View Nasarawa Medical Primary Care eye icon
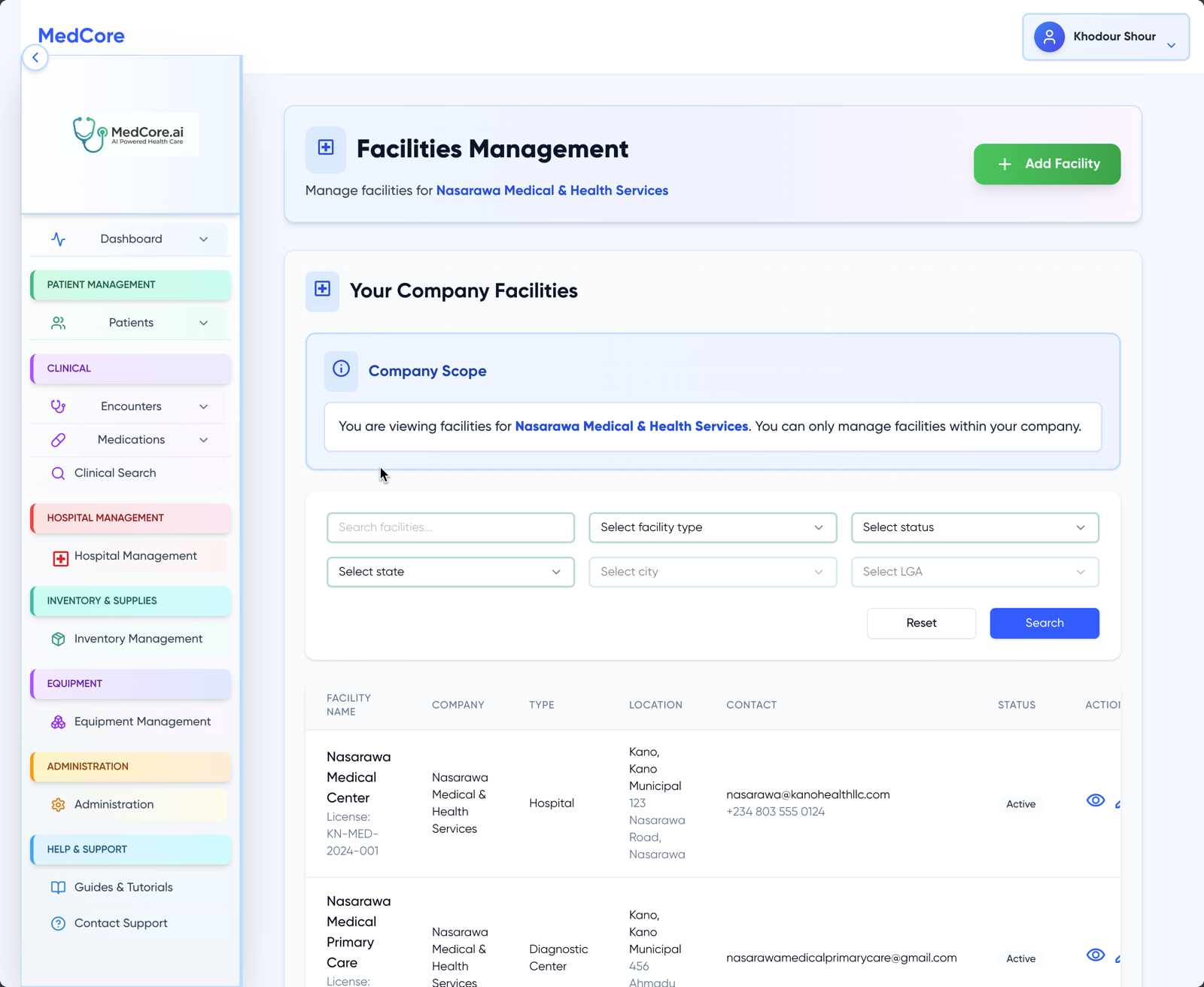The width and height of the screenshot is (1204, 987). [1095, 955]
